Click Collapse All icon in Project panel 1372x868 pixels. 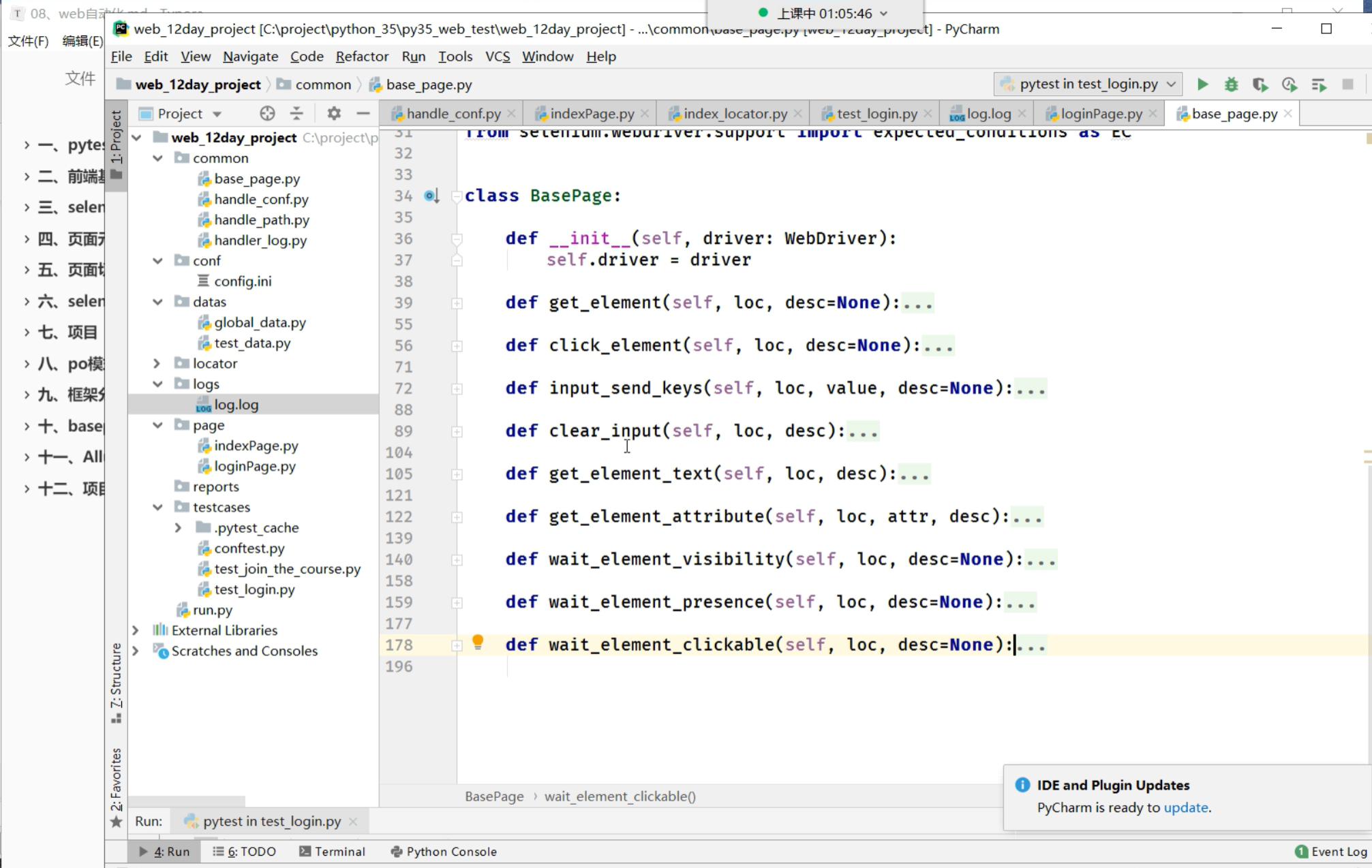point(296,113)
